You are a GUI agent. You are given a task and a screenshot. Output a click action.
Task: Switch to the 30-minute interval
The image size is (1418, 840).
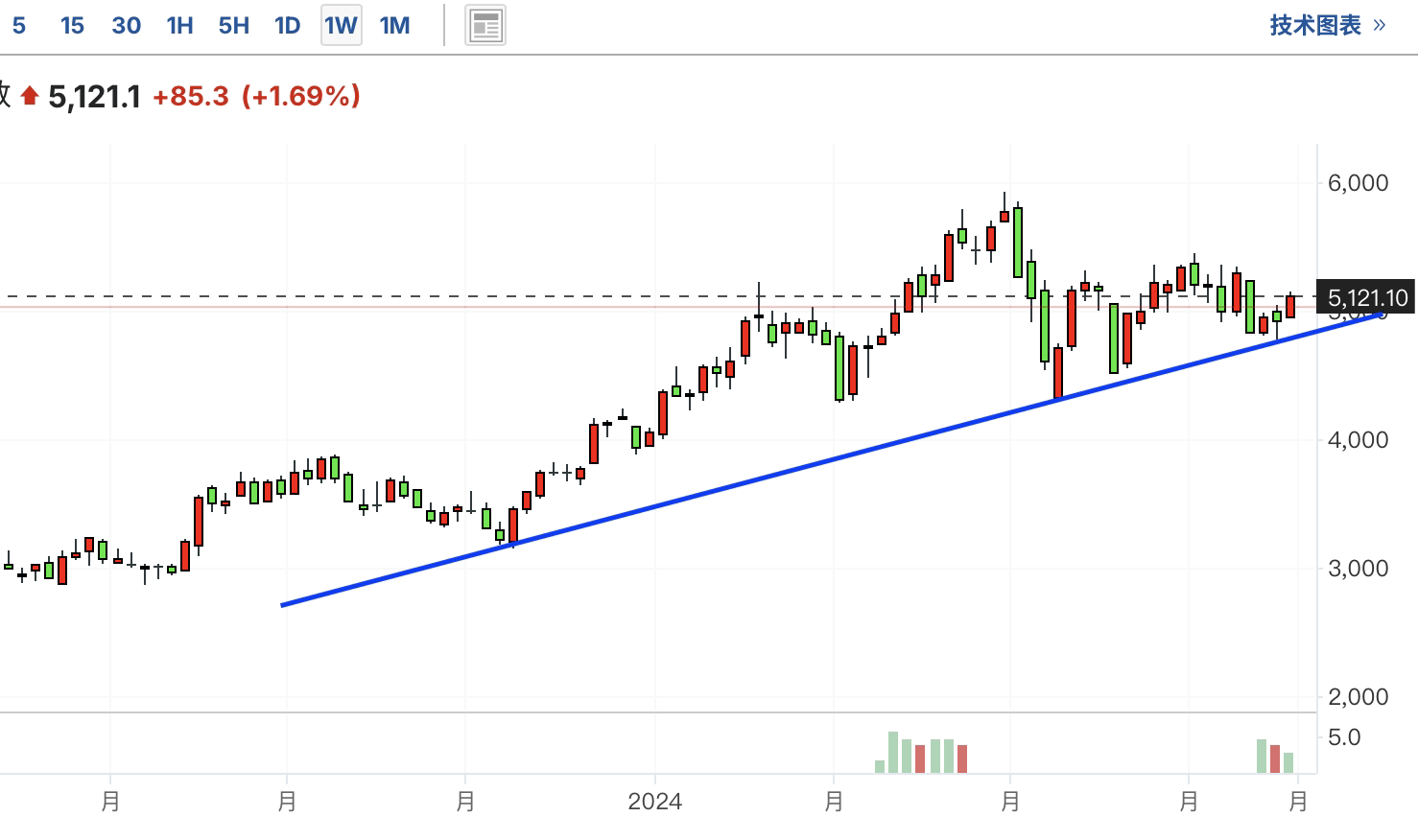pos(127,26)
